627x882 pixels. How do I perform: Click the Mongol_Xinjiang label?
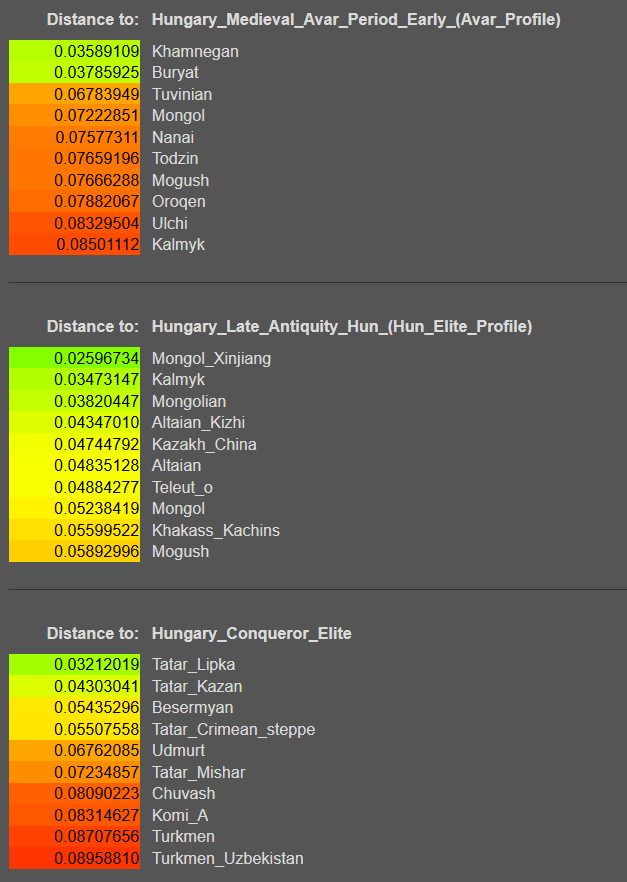[211, 358]
